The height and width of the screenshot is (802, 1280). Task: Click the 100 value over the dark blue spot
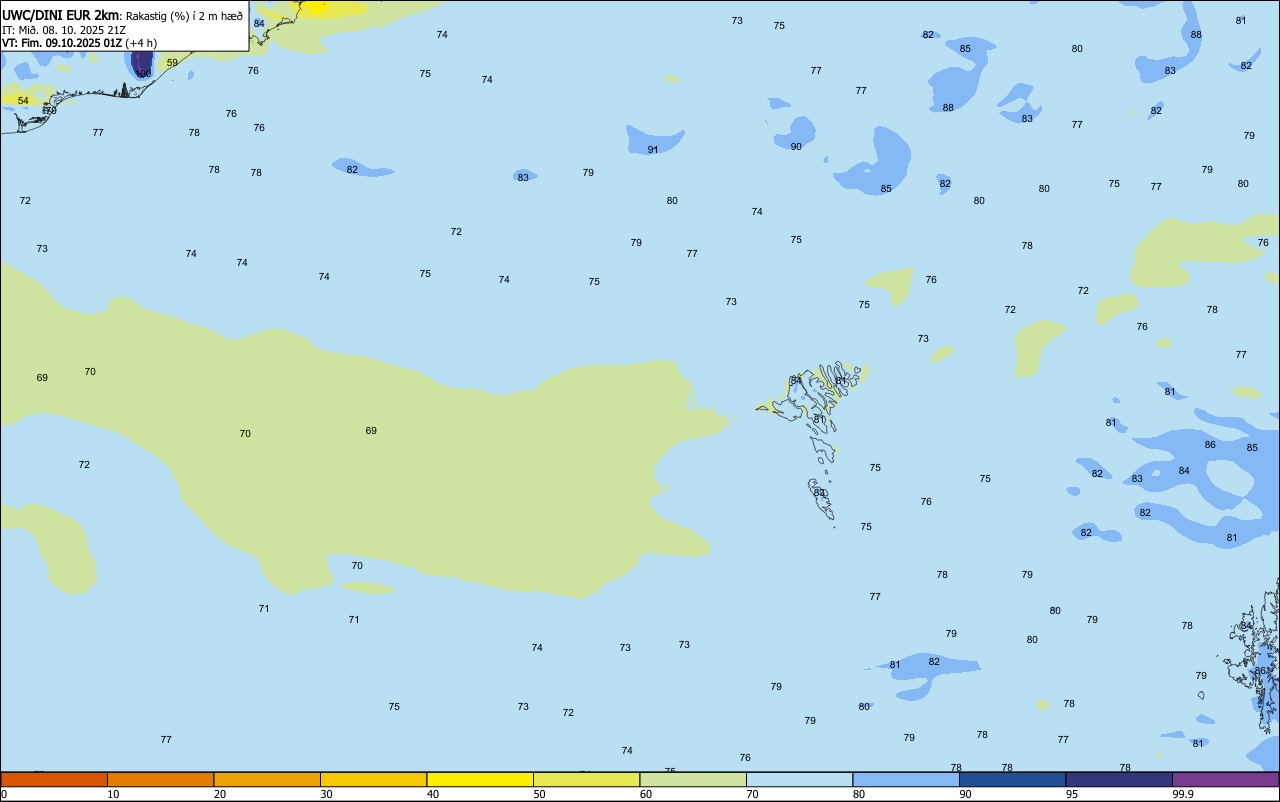pos(144,74)
